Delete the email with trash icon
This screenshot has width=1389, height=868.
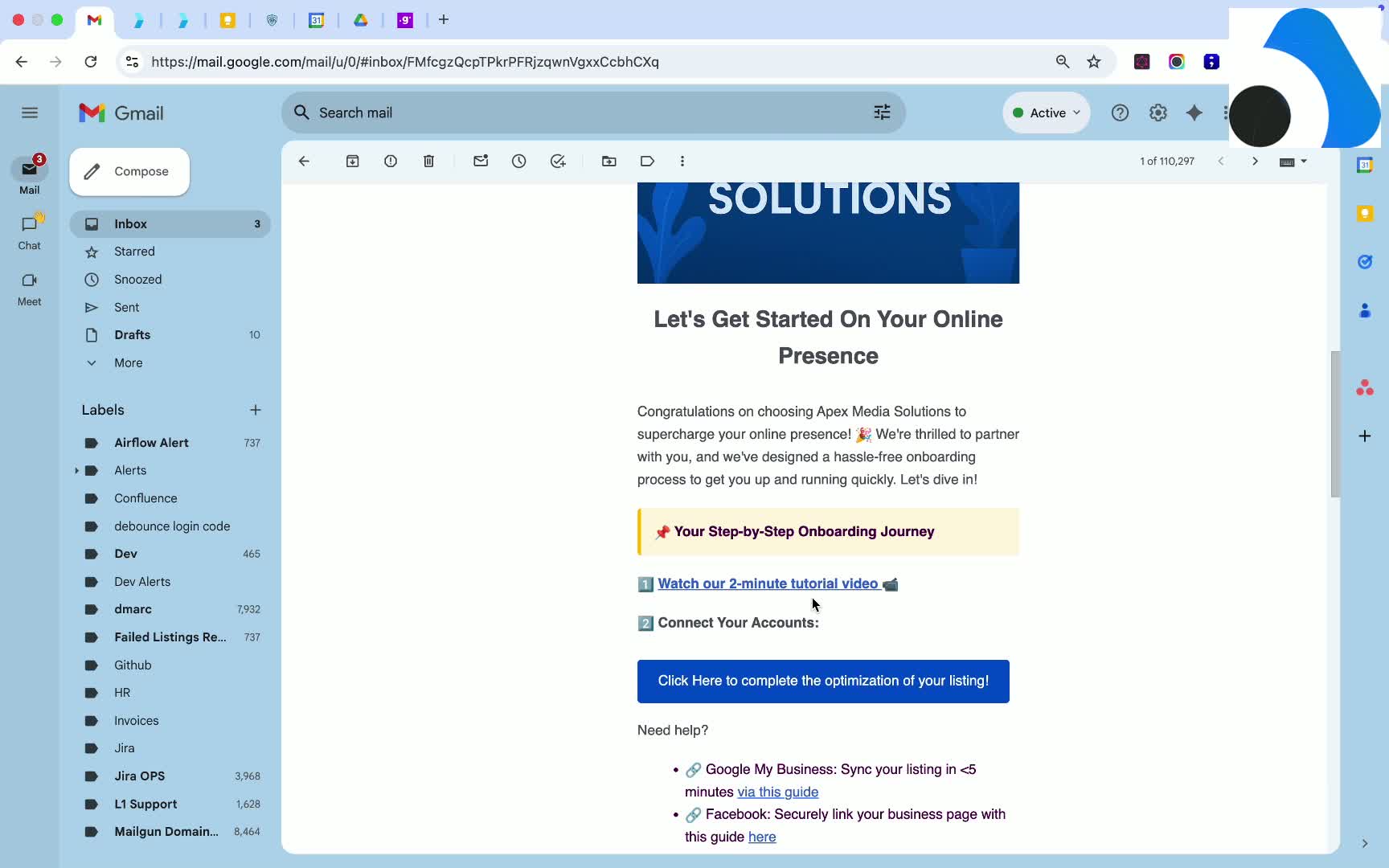pos(428,162)
